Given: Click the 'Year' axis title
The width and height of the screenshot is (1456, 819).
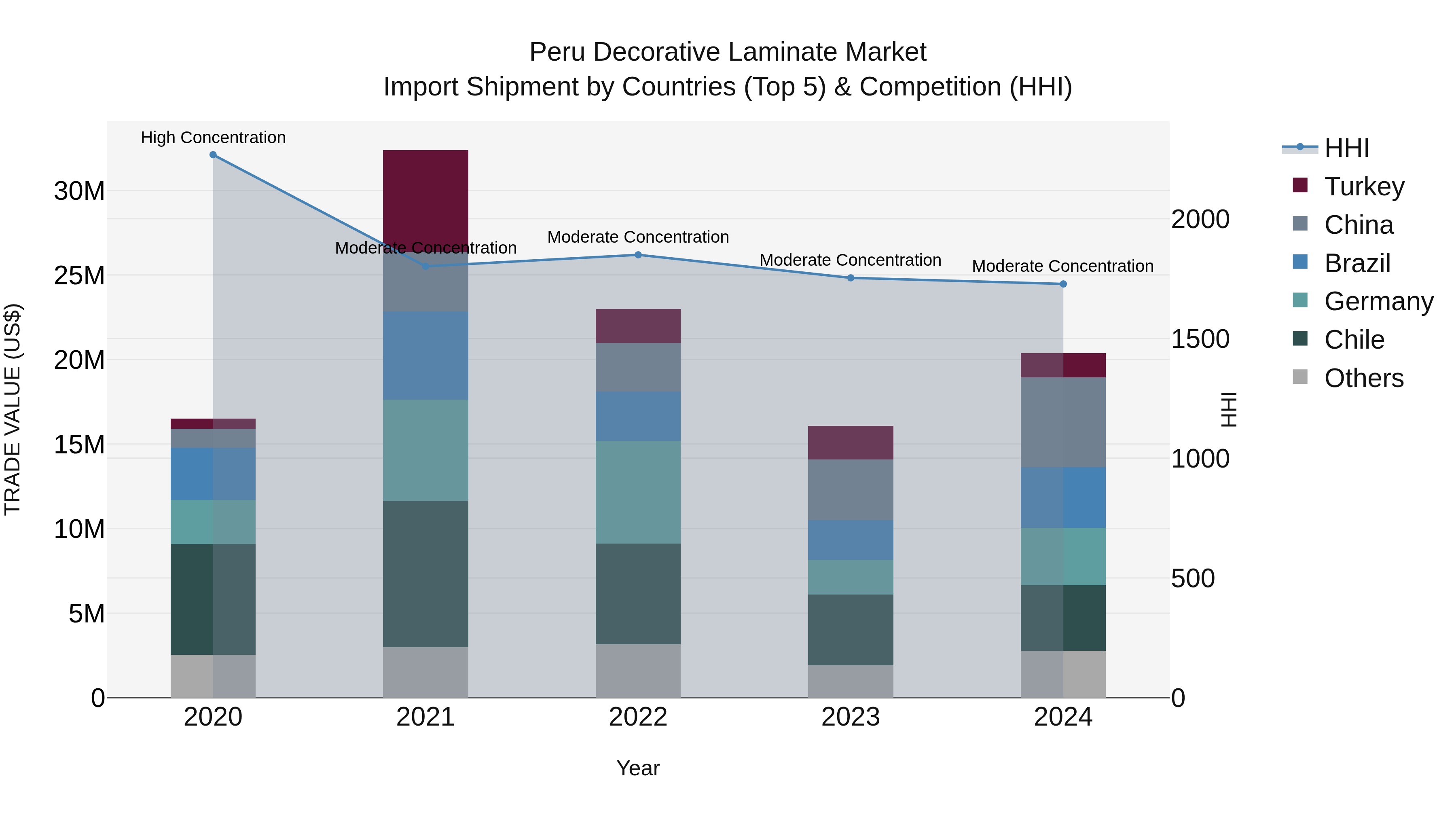Looking at the screenshot, I should click(x=638, y=769).
